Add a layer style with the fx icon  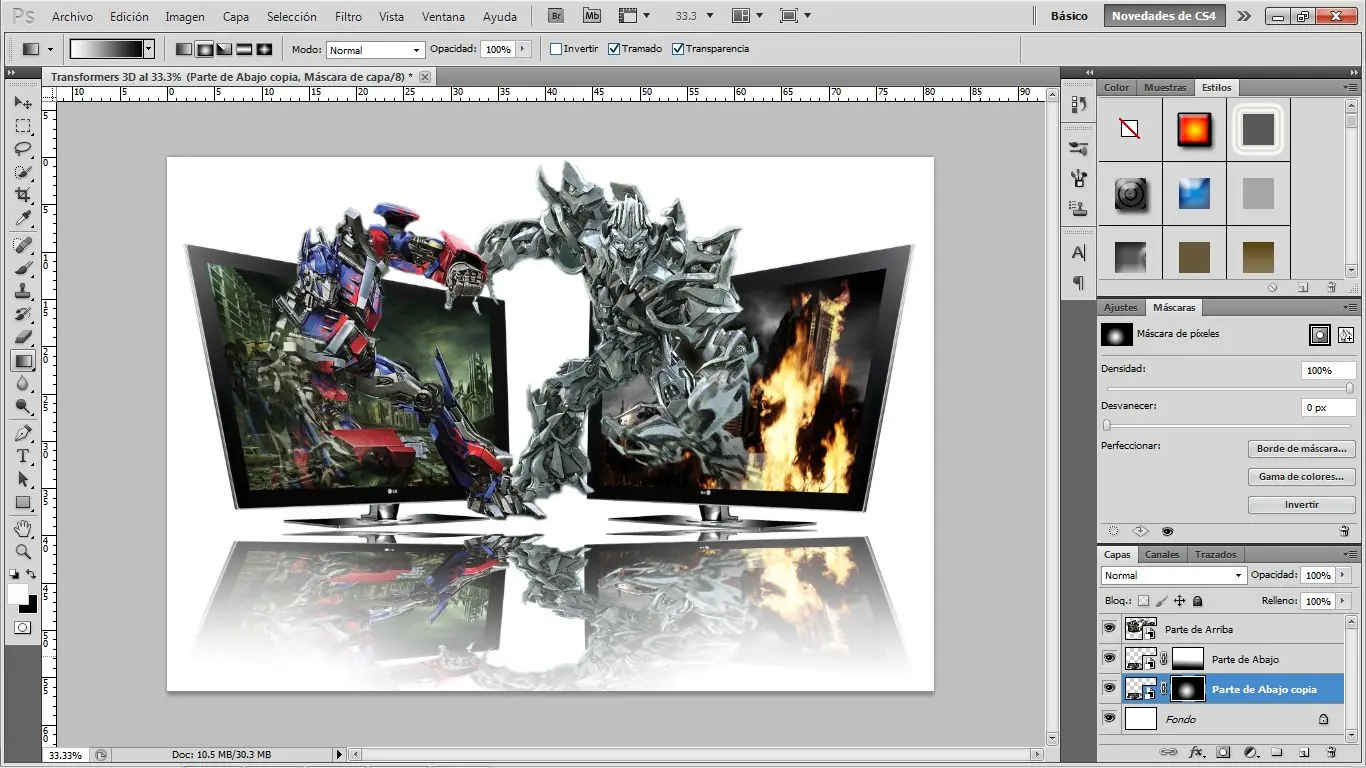1195,752
